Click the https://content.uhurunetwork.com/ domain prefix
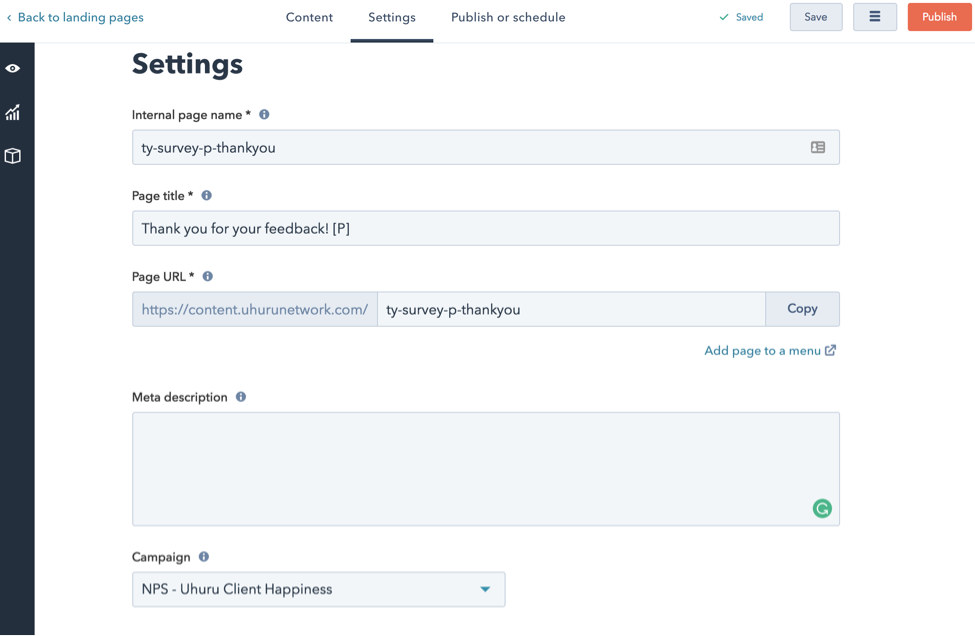Viewport: 975px width, 636px height. coord(255,309)
